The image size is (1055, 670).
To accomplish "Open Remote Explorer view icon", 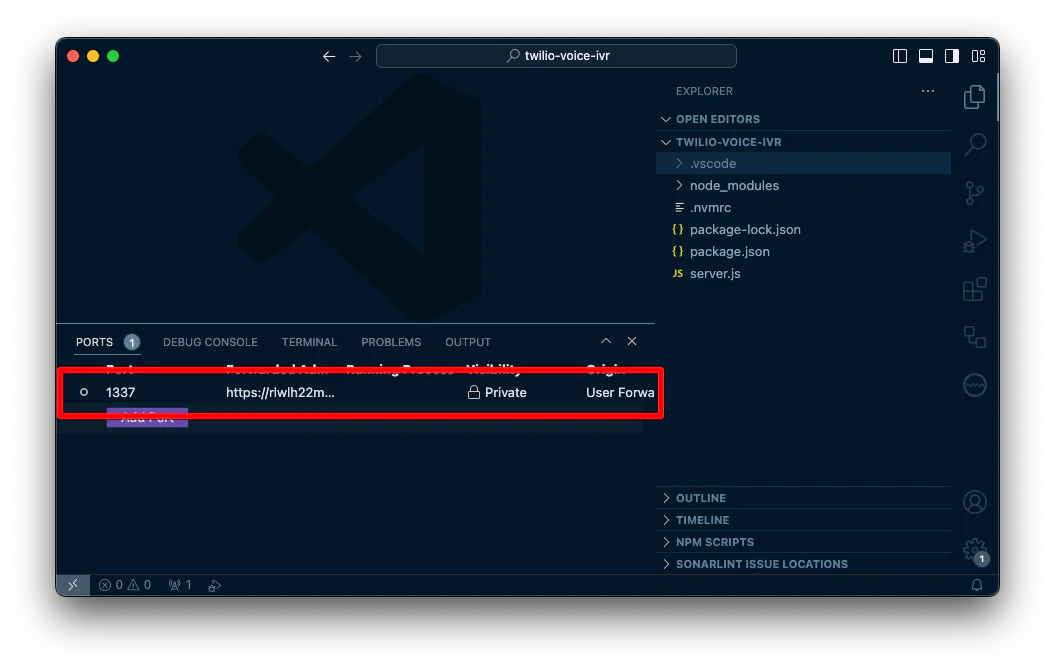I will [974, 336].
